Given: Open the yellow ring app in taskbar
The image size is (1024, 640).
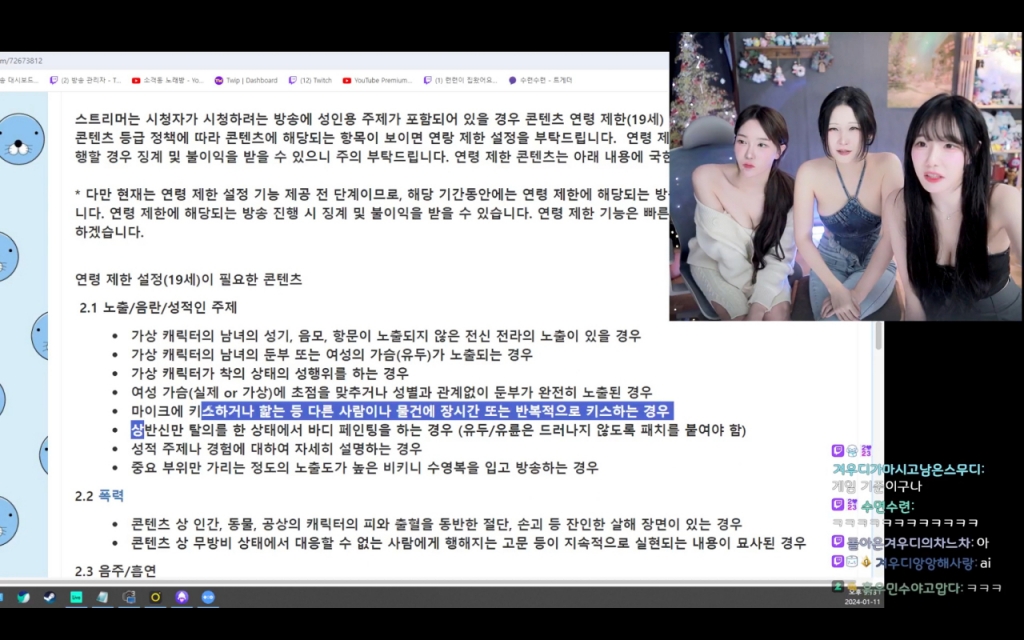Looking at the screenshot, I should [x=155, y=597].
